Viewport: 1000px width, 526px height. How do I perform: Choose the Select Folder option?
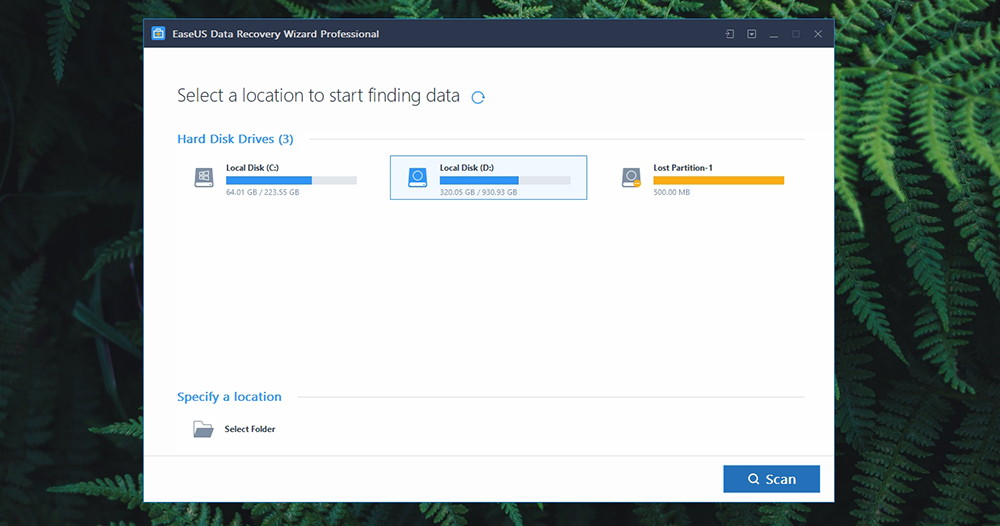tap(249, 429)
